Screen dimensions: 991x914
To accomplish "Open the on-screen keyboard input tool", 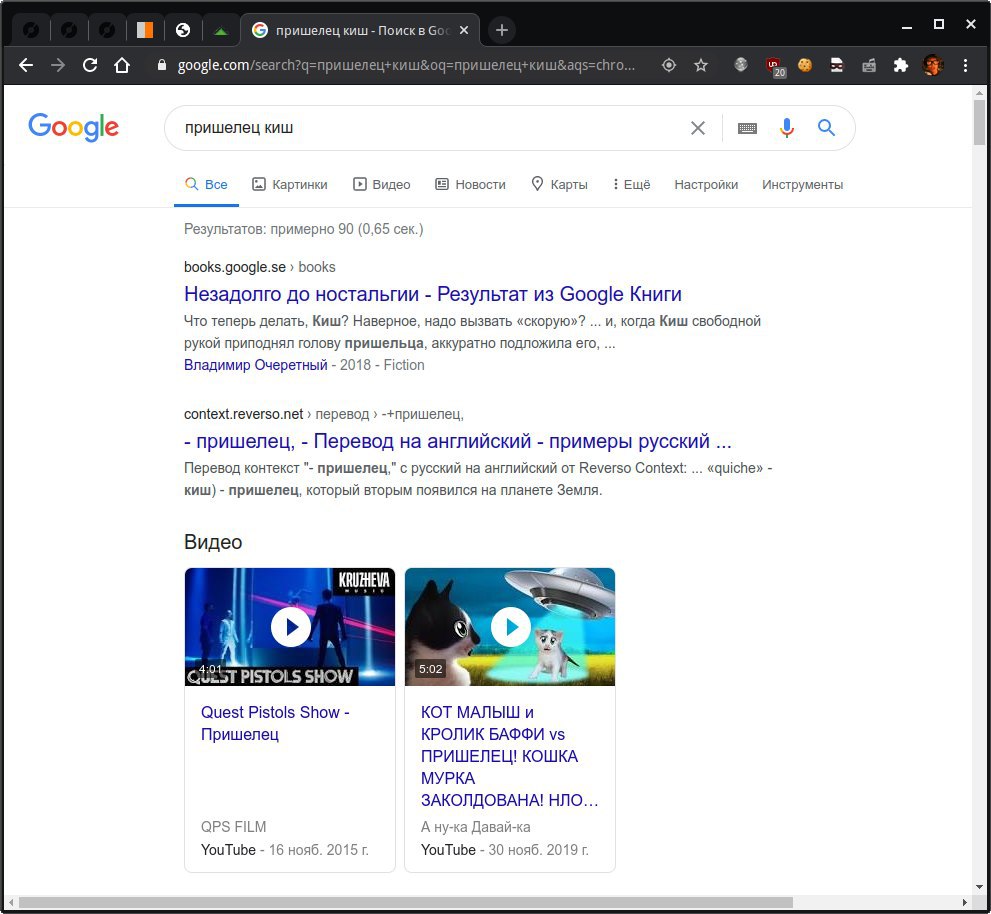I will coord(747,128).
